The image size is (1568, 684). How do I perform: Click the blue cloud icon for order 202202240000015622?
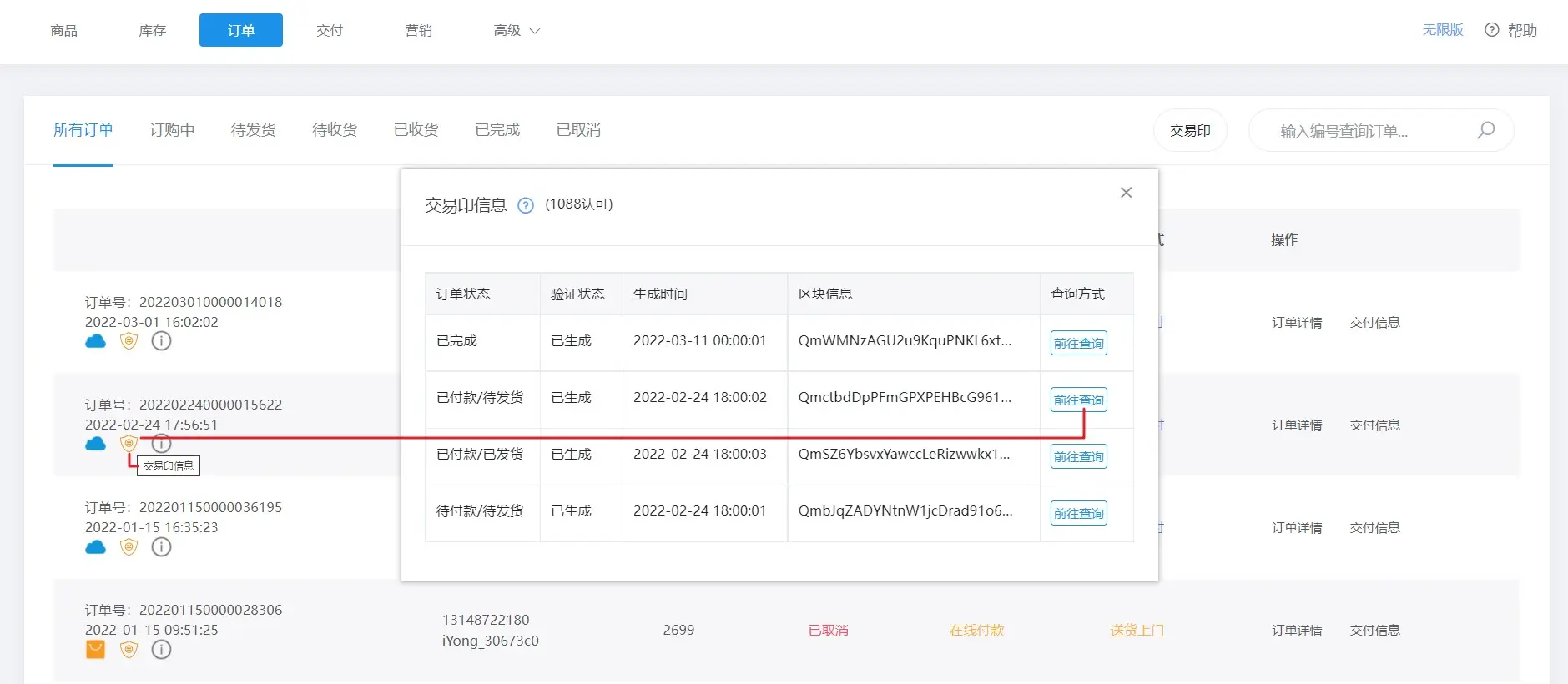point(96,443)
